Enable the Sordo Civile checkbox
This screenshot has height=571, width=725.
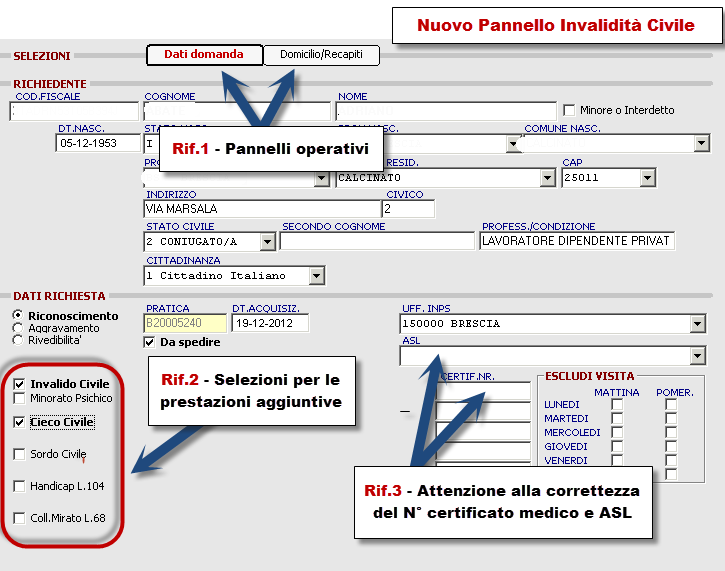click(x=19, y=454)
